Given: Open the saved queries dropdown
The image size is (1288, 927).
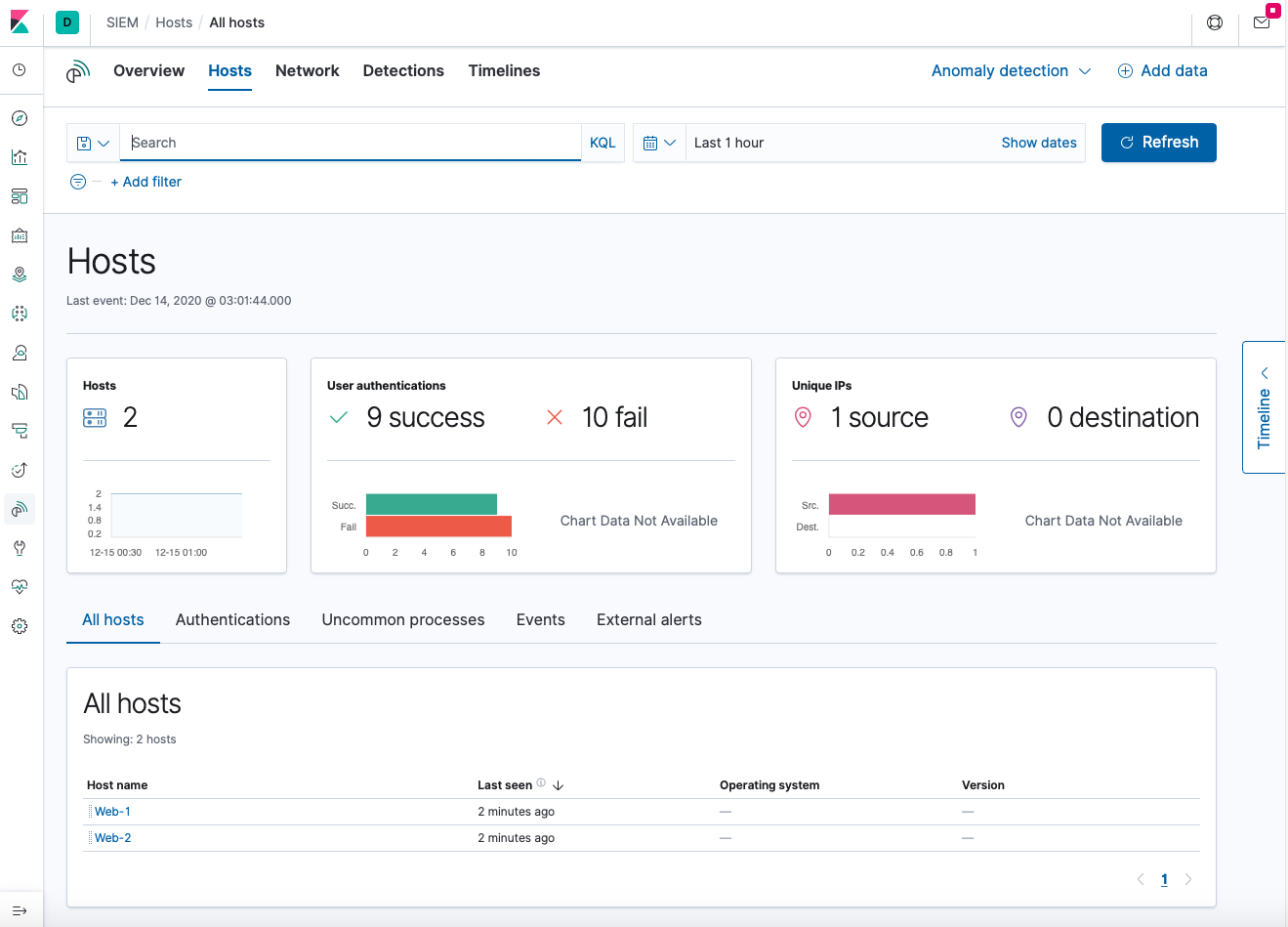Looking at the screenshot, I should click(x=93, y=143).
